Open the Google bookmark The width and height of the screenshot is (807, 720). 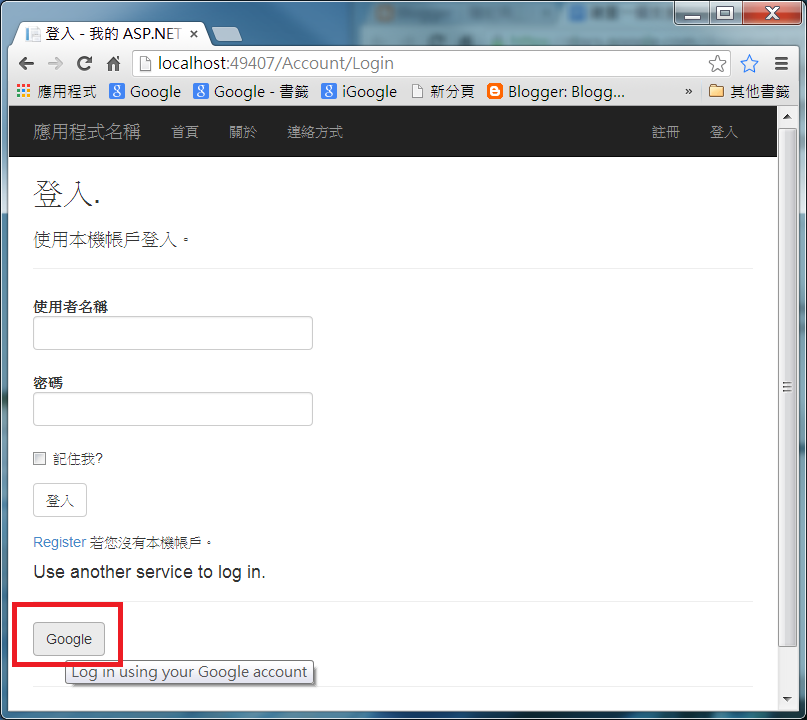(x=145, y=92)
